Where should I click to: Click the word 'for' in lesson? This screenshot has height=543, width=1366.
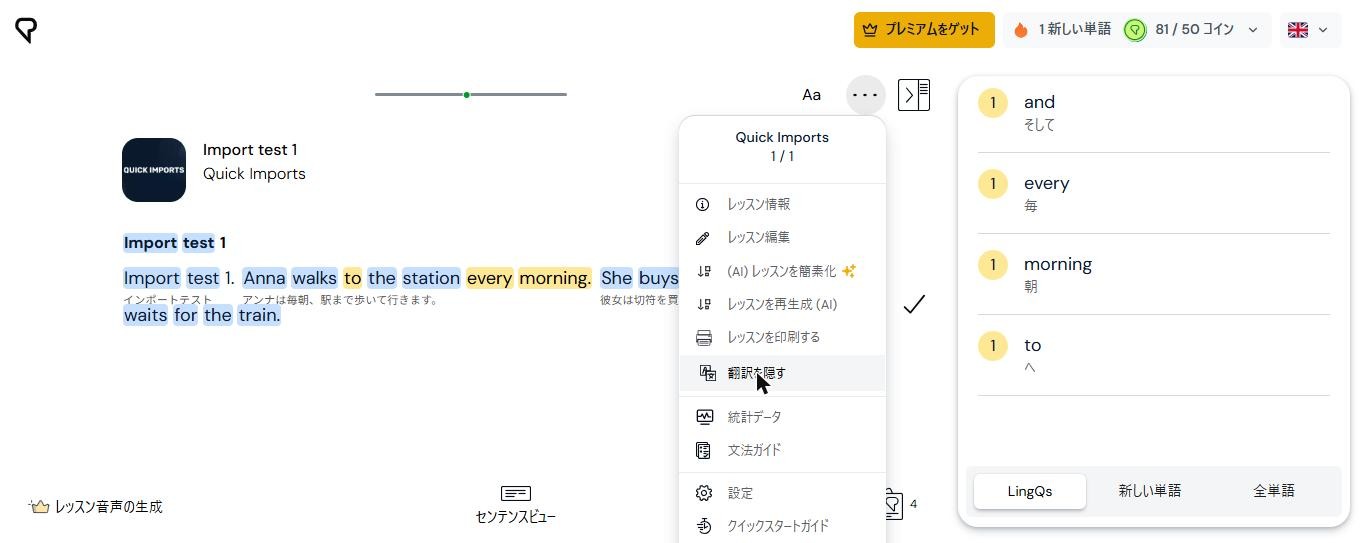pyautogui.click(x=186, y=315)
